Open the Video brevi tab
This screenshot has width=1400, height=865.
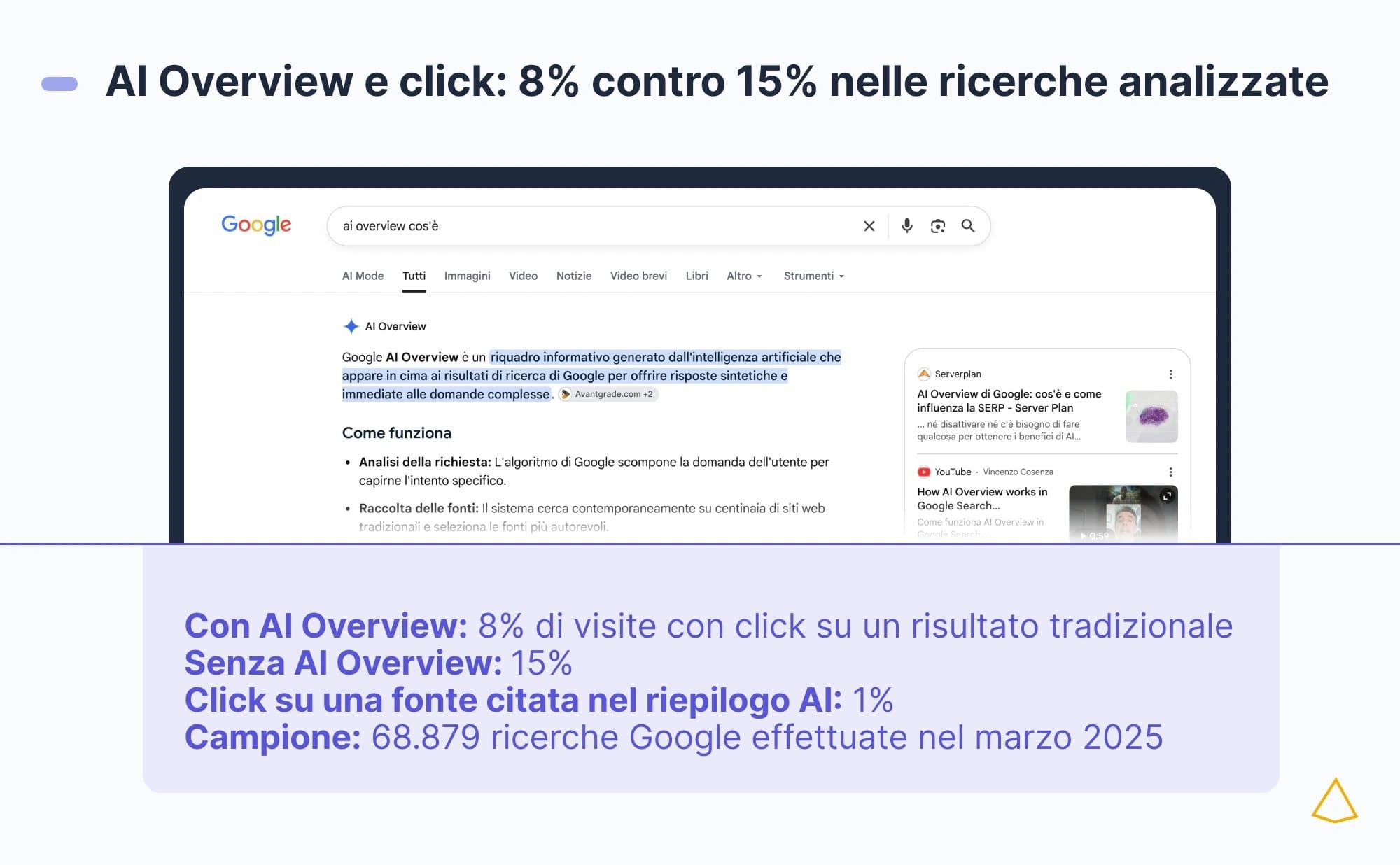(638, 276)
